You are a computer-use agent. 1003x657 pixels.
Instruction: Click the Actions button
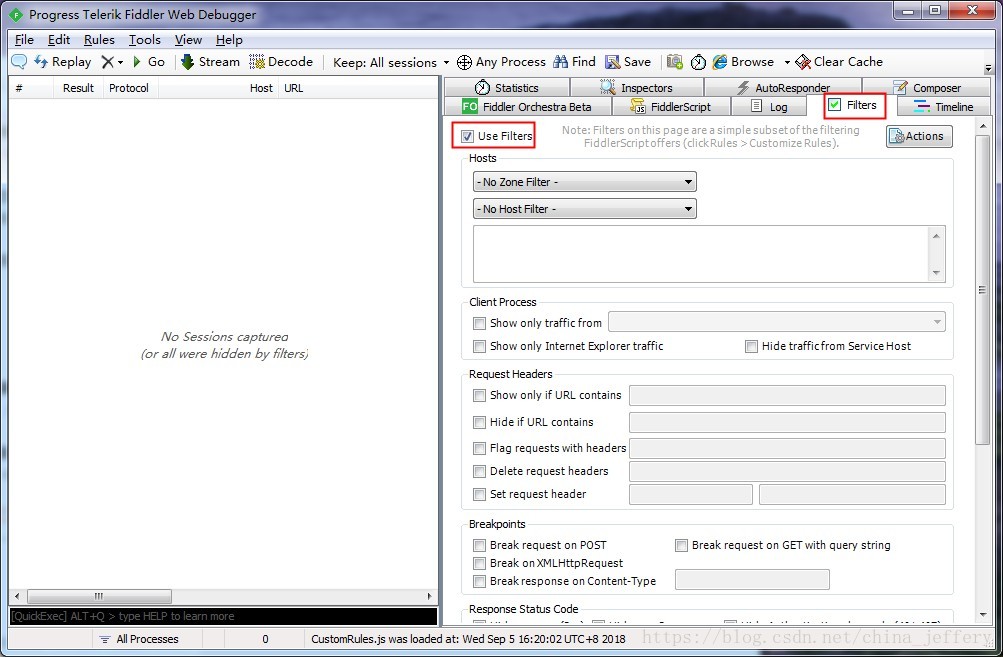[x=919, y=136]
